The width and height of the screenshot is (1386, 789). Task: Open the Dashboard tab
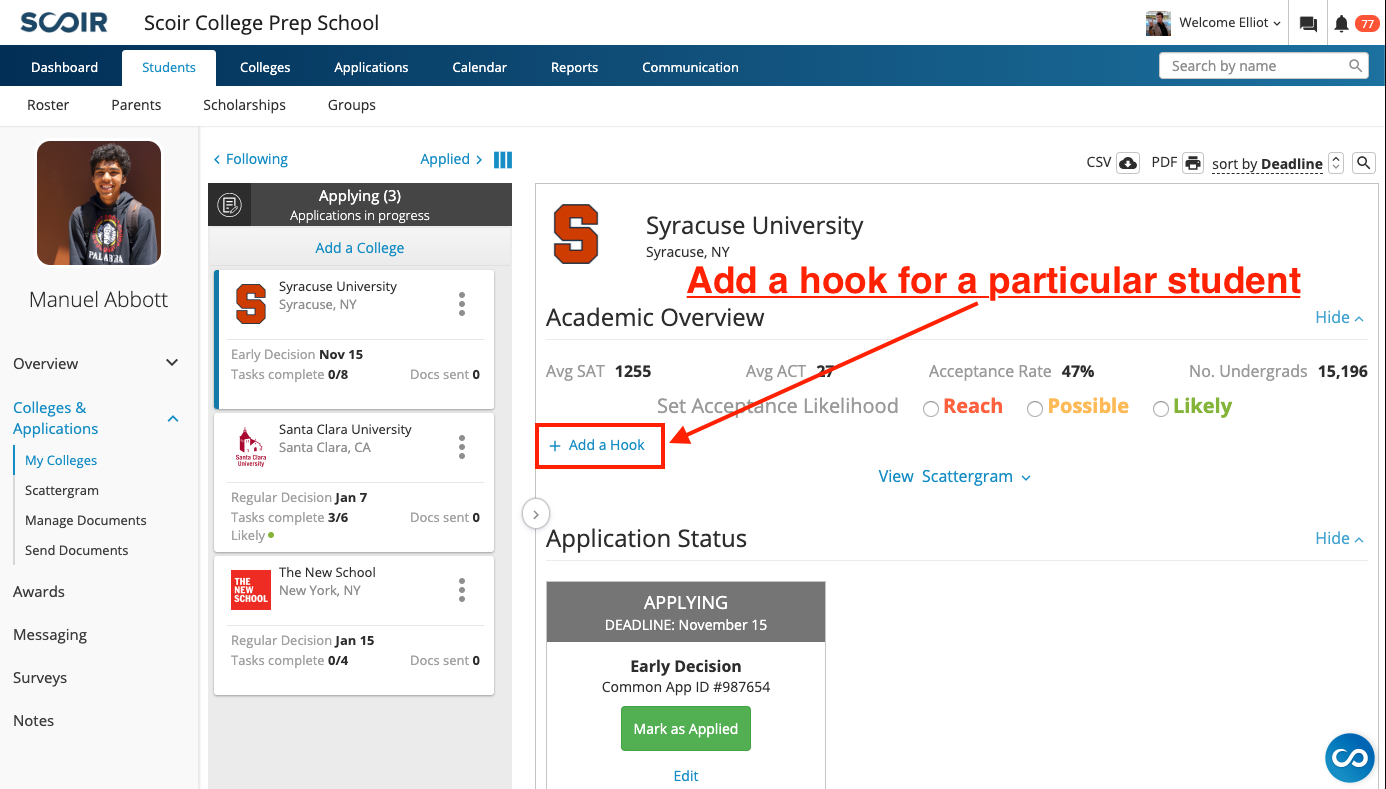tap(65, 67)
